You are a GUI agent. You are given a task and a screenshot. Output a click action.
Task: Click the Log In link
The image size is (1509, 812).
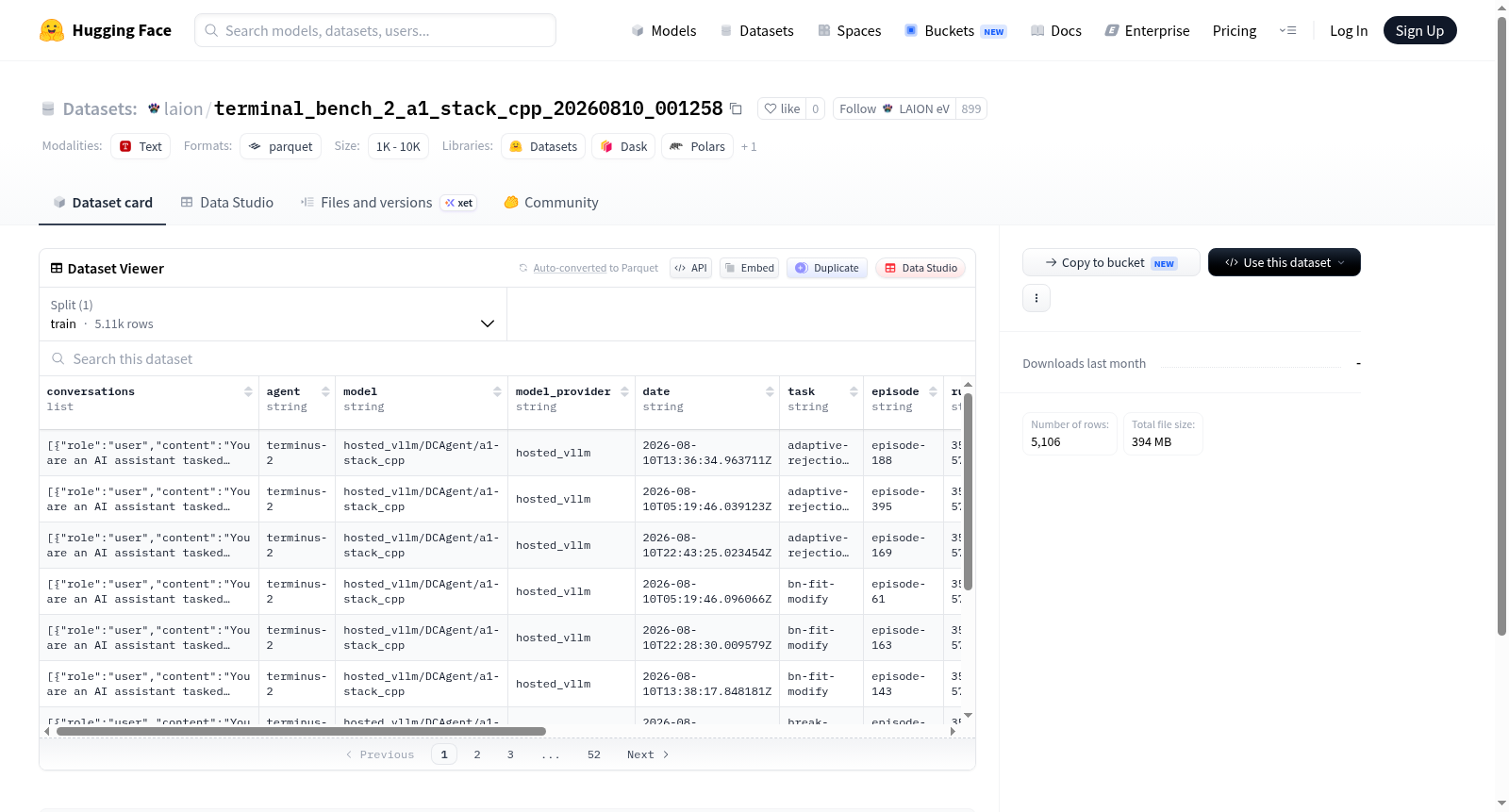point(1349,30)
